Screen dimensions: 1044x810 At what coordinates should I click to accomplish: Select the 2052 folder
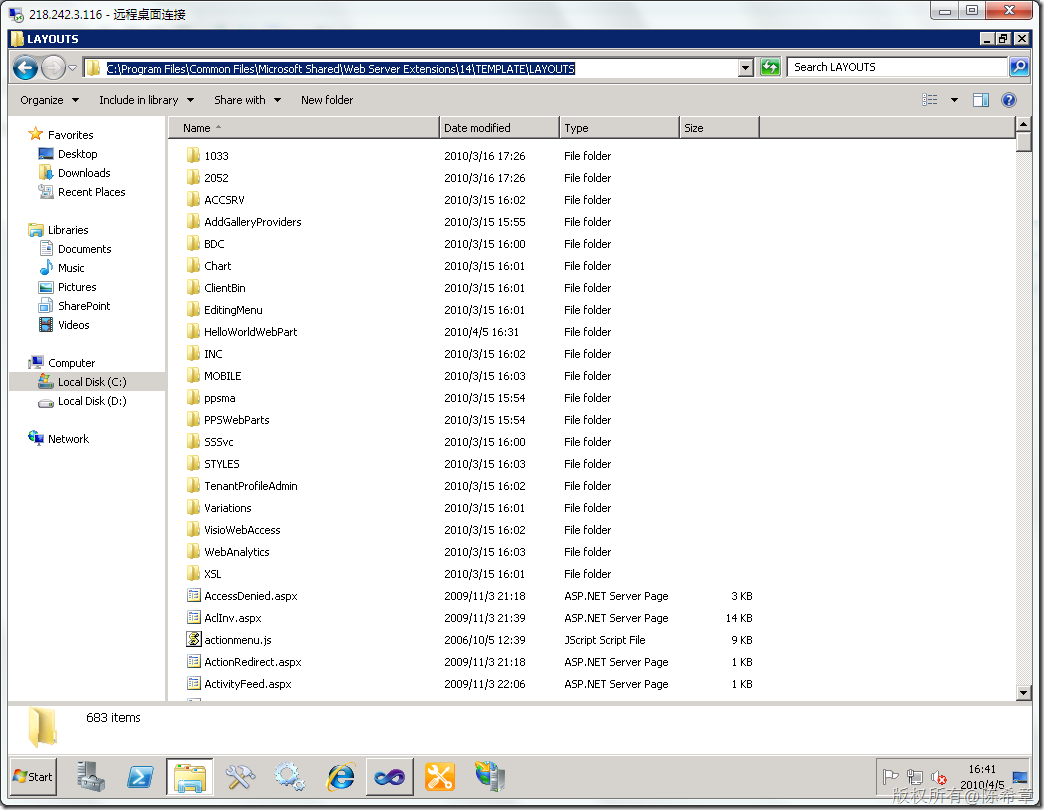[216, 178]
